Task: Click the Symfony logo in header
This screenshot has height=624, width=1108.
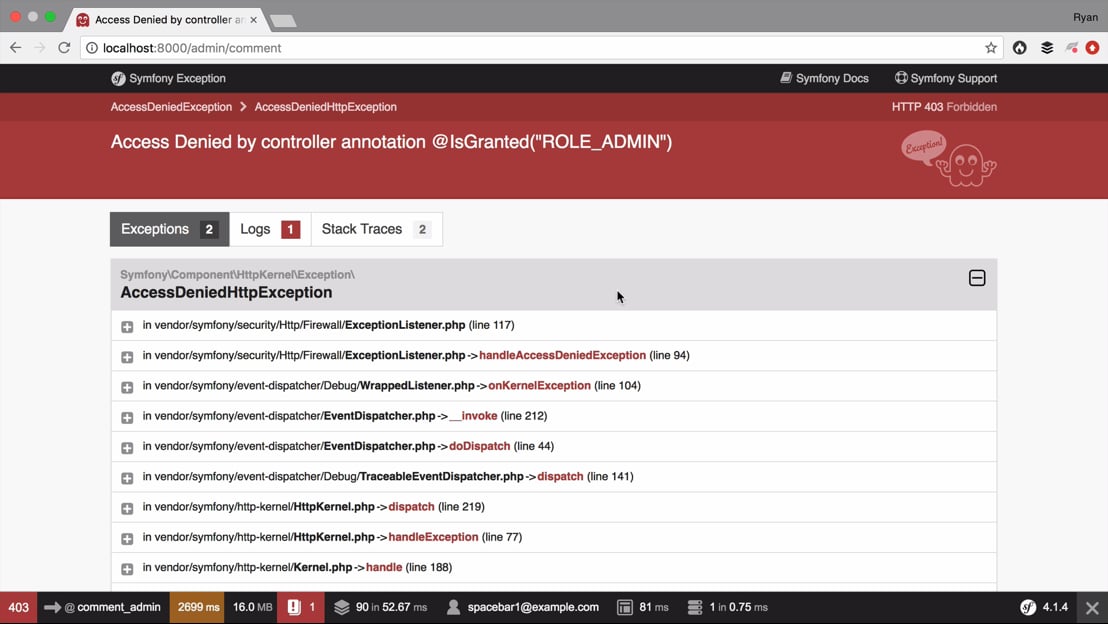Action: point(118,78)
